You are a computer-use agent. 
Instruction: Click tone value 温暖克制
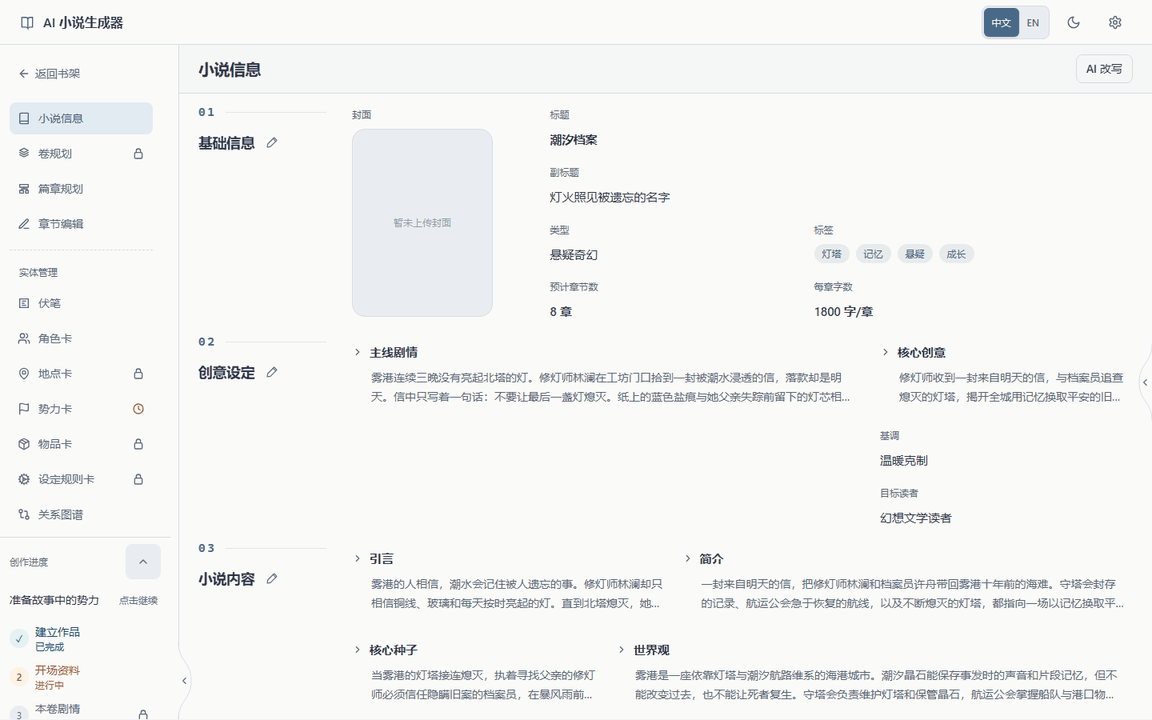pyautogui.click(x=904, y=461)
